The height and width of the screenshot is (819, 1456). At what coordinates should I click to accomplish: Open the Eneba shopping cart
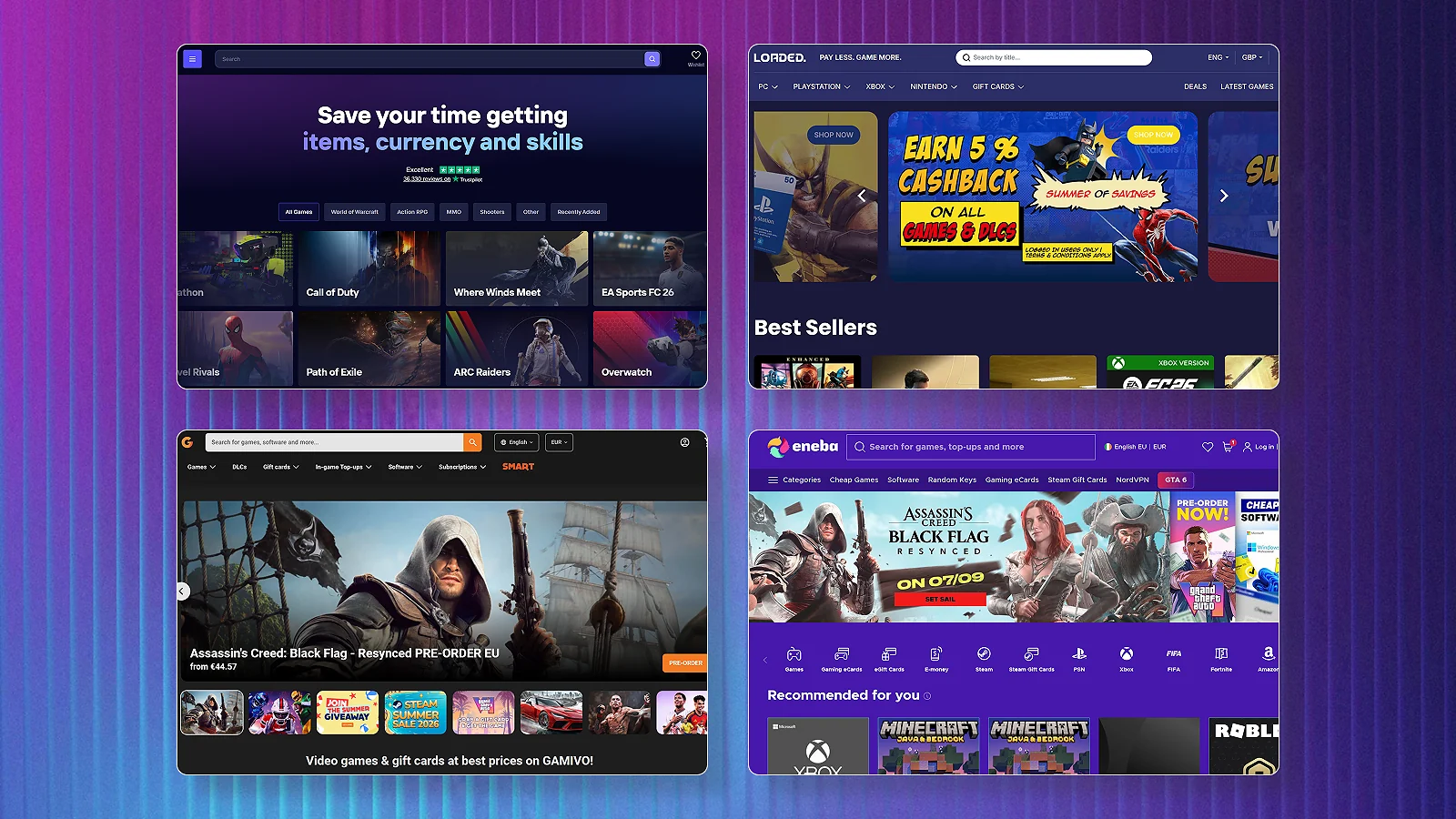tap(1228, 447)
